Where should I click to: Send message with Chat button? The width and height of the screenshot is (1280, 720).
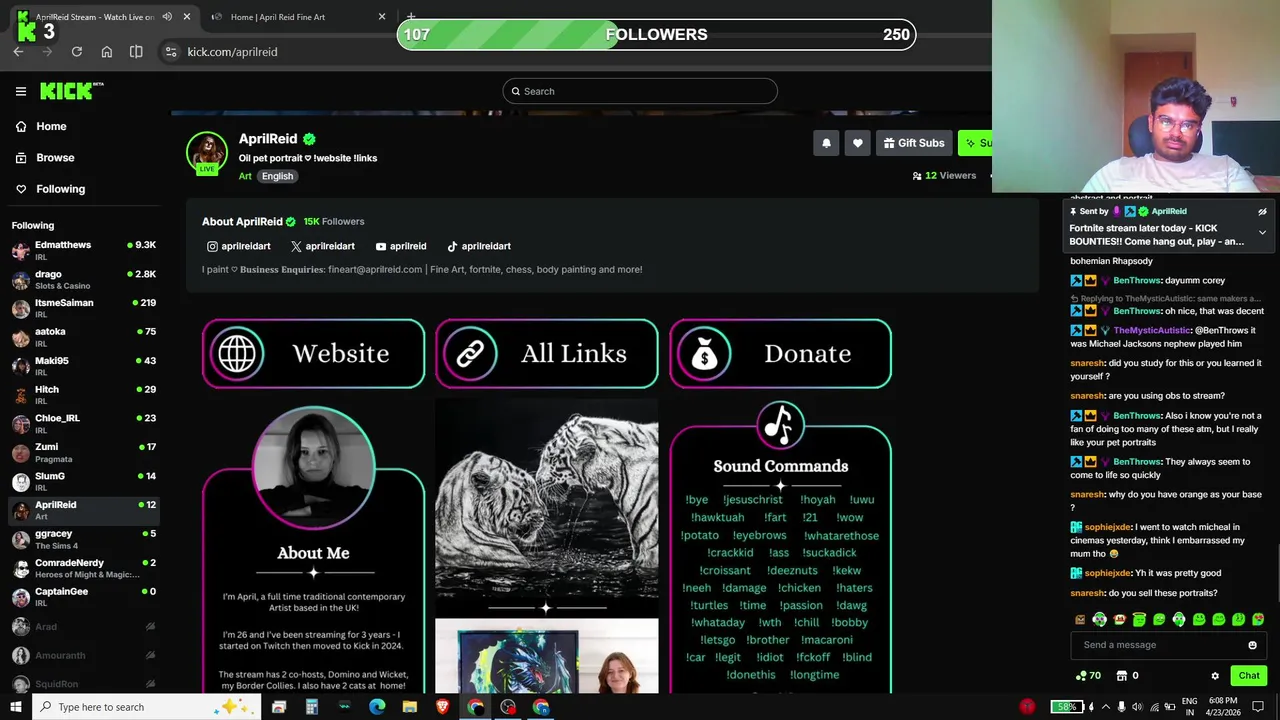coord(1249,676)
